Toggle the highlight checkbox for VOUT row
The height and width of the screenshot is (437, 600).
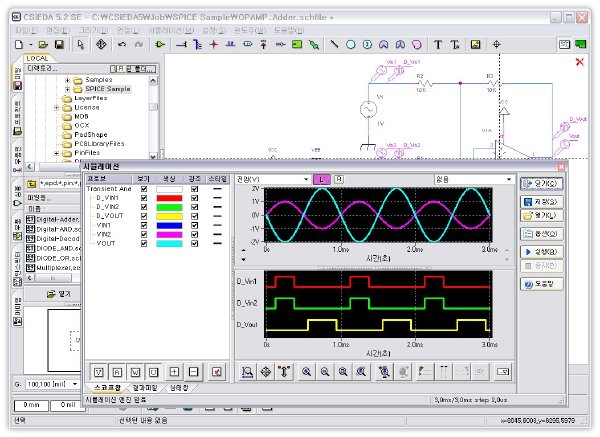pyautogui.click(x=194, y=244)
